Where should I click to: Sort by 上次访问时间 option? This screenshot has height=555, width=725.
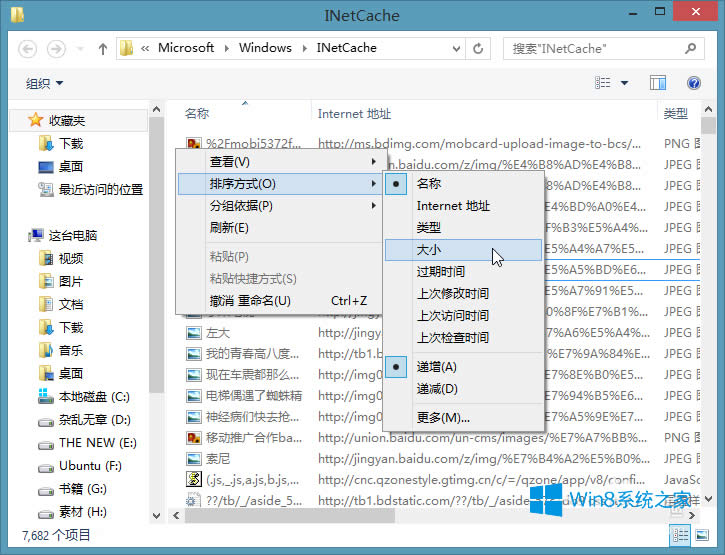463,315
